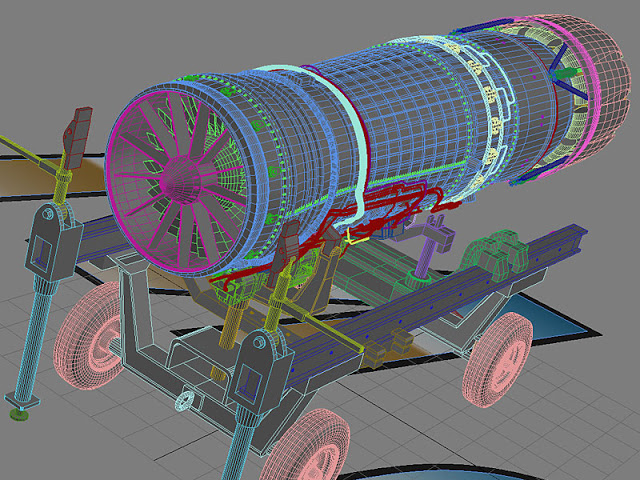640x480 pixels.
Task: Pick the small green foot pad under left jack
Action: [x=19, y=414]
